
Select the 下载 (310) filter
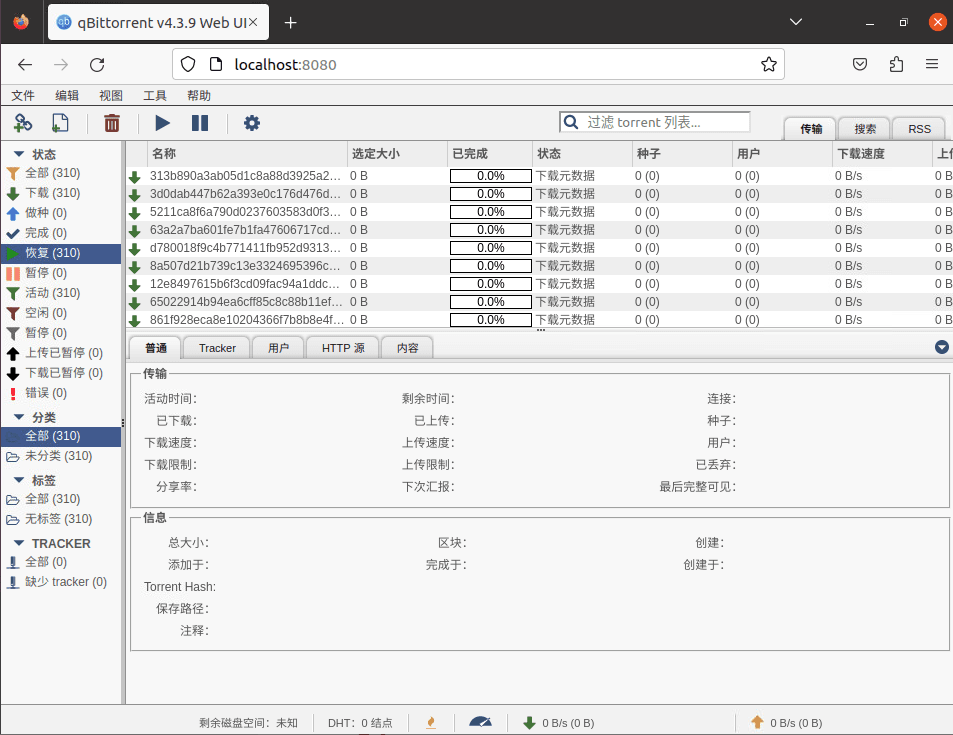[x=61, y=193]
